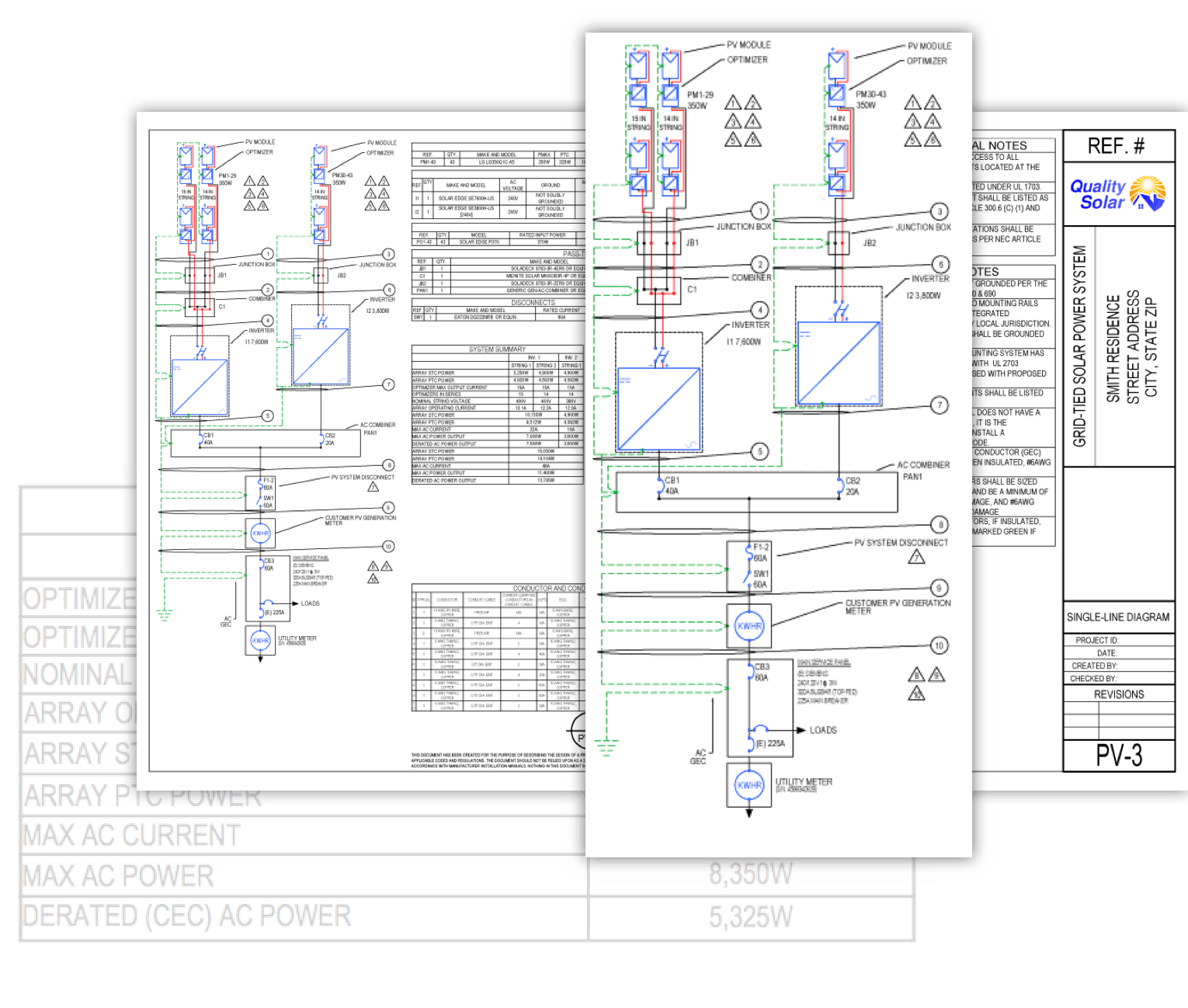Screen dimensions: 1188x1008
Task: Click the CB1 40A breaker in the enlarged diagram
Action: pyautogui.click(x=661, y=486)
